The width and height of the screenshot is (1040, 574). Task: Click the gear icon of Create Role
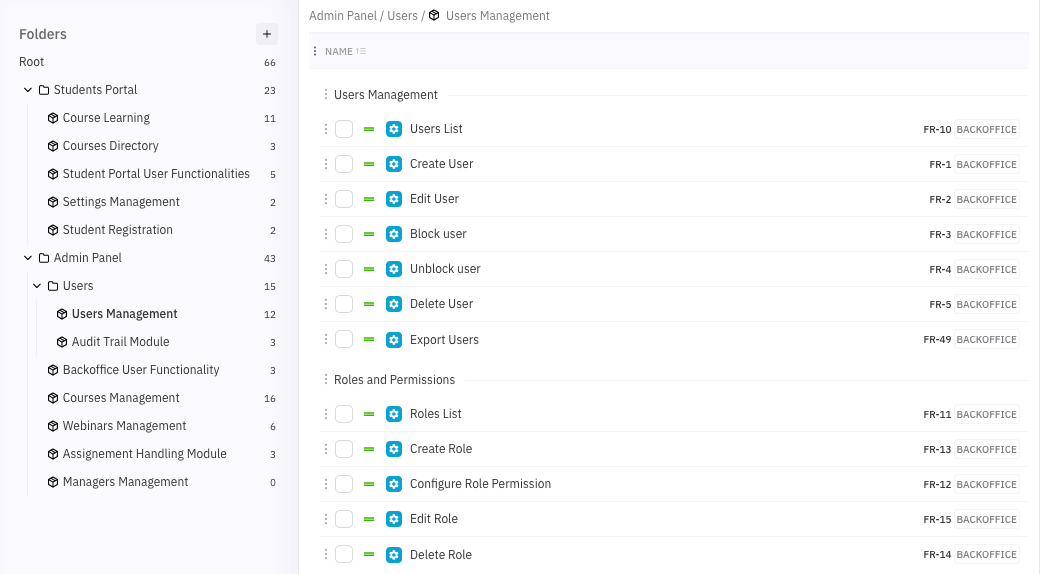click(x=394, y=449)
